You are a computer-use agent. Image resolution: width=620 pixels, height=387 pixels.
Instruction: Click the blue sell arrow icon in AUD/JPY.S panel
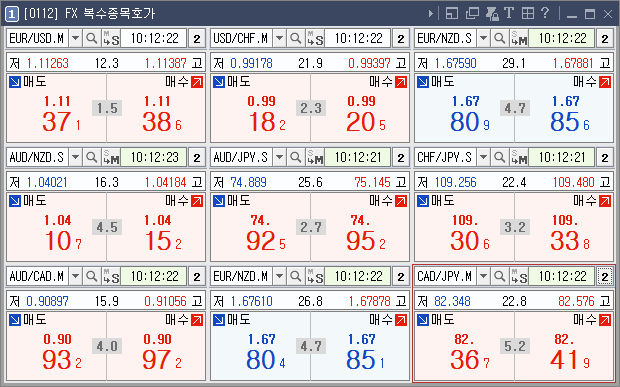[219, 201]
